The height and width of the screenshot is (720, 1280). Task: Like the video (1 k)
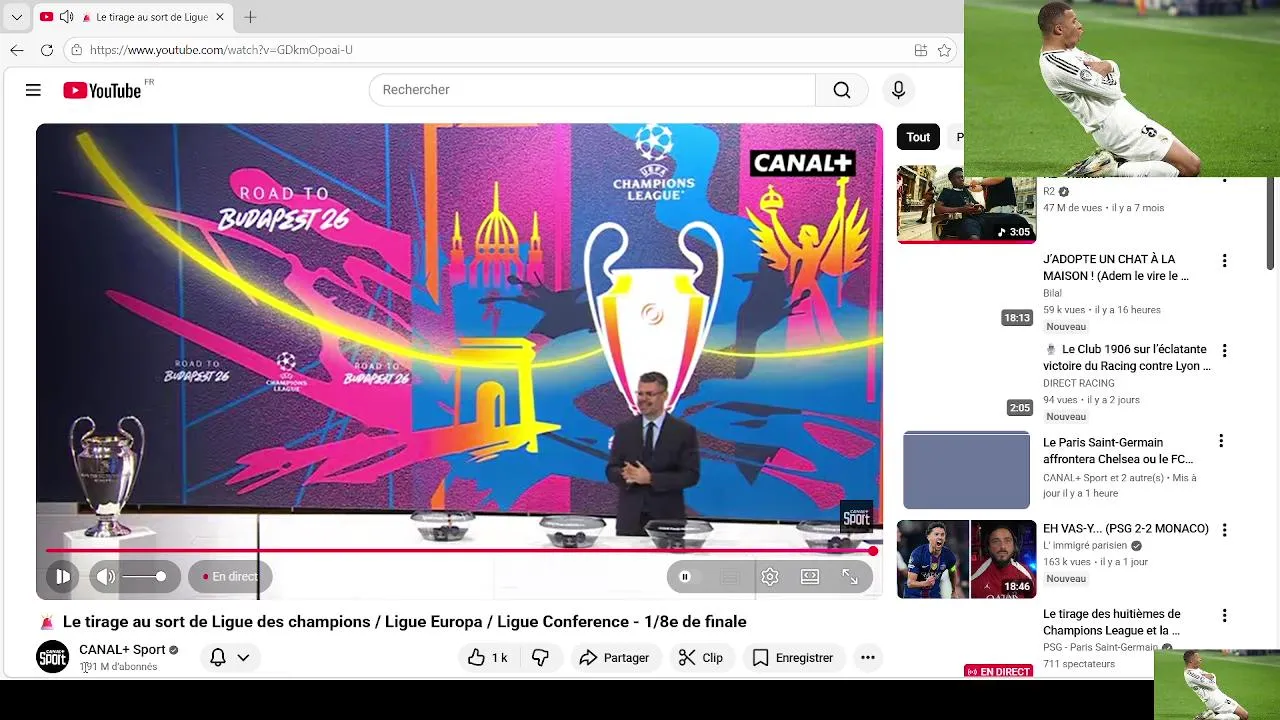coord(487,657)
